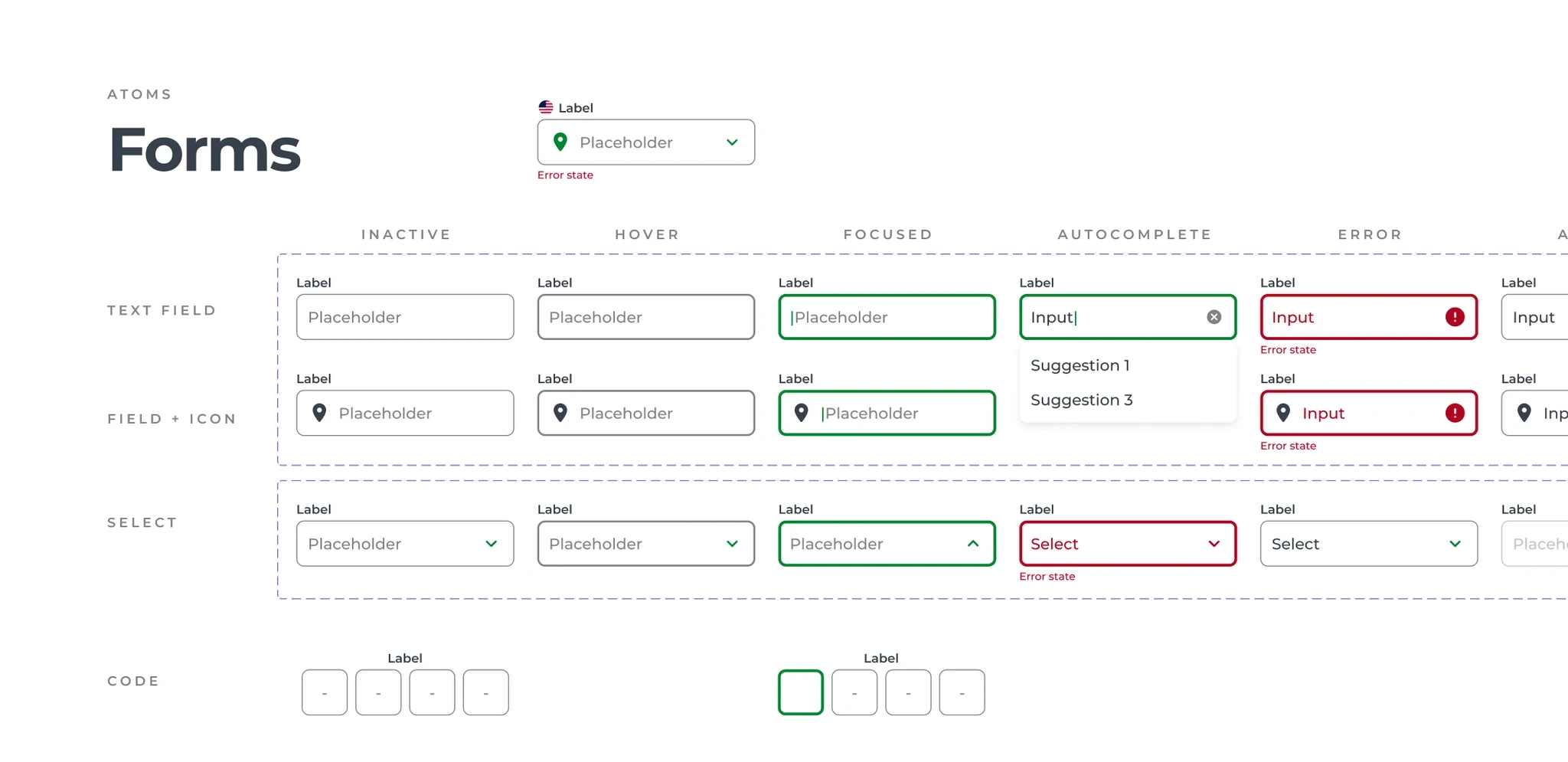Expand the top Placeholder dropdown chevron

pos(732,142)
